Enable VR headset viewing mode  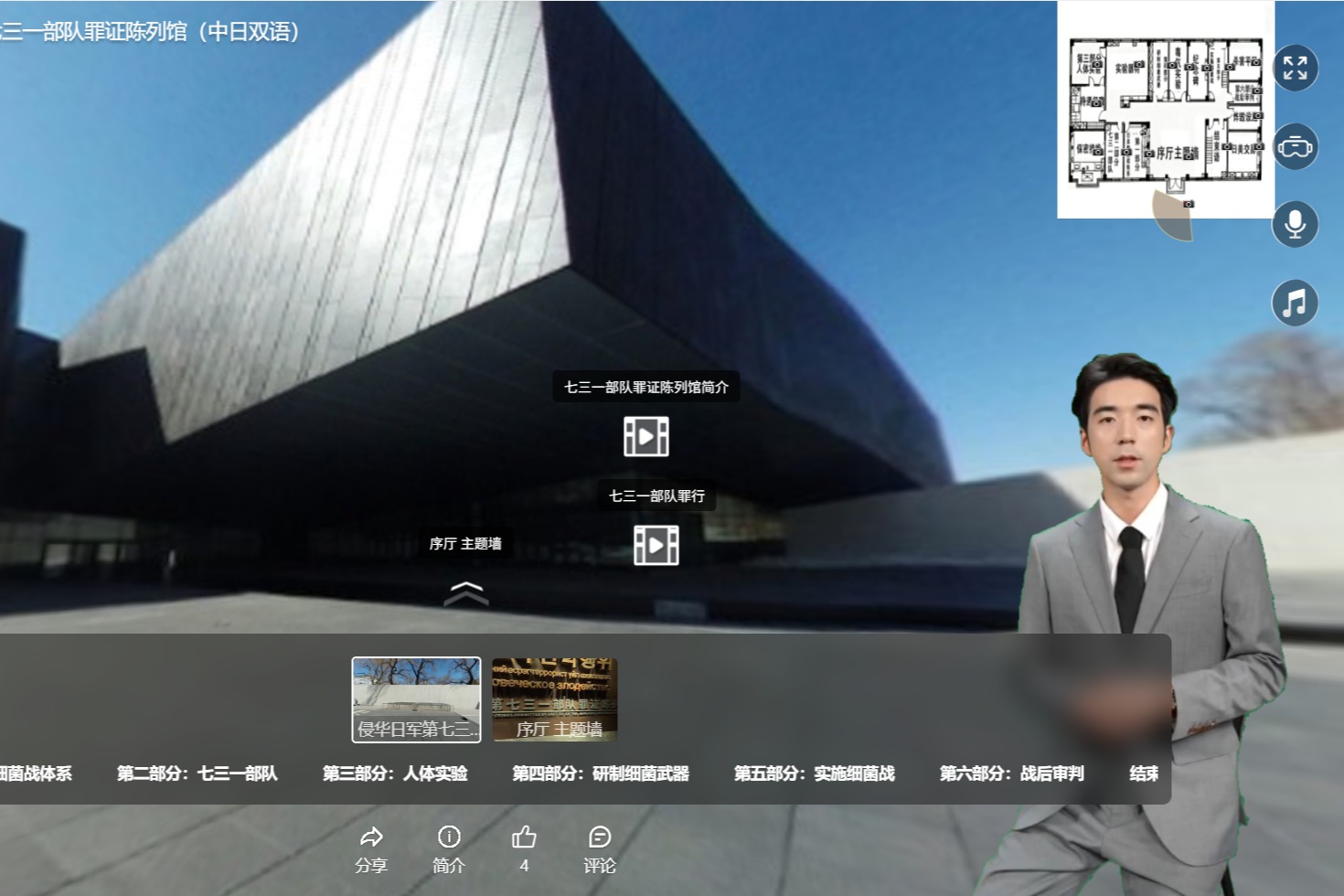1295,146
